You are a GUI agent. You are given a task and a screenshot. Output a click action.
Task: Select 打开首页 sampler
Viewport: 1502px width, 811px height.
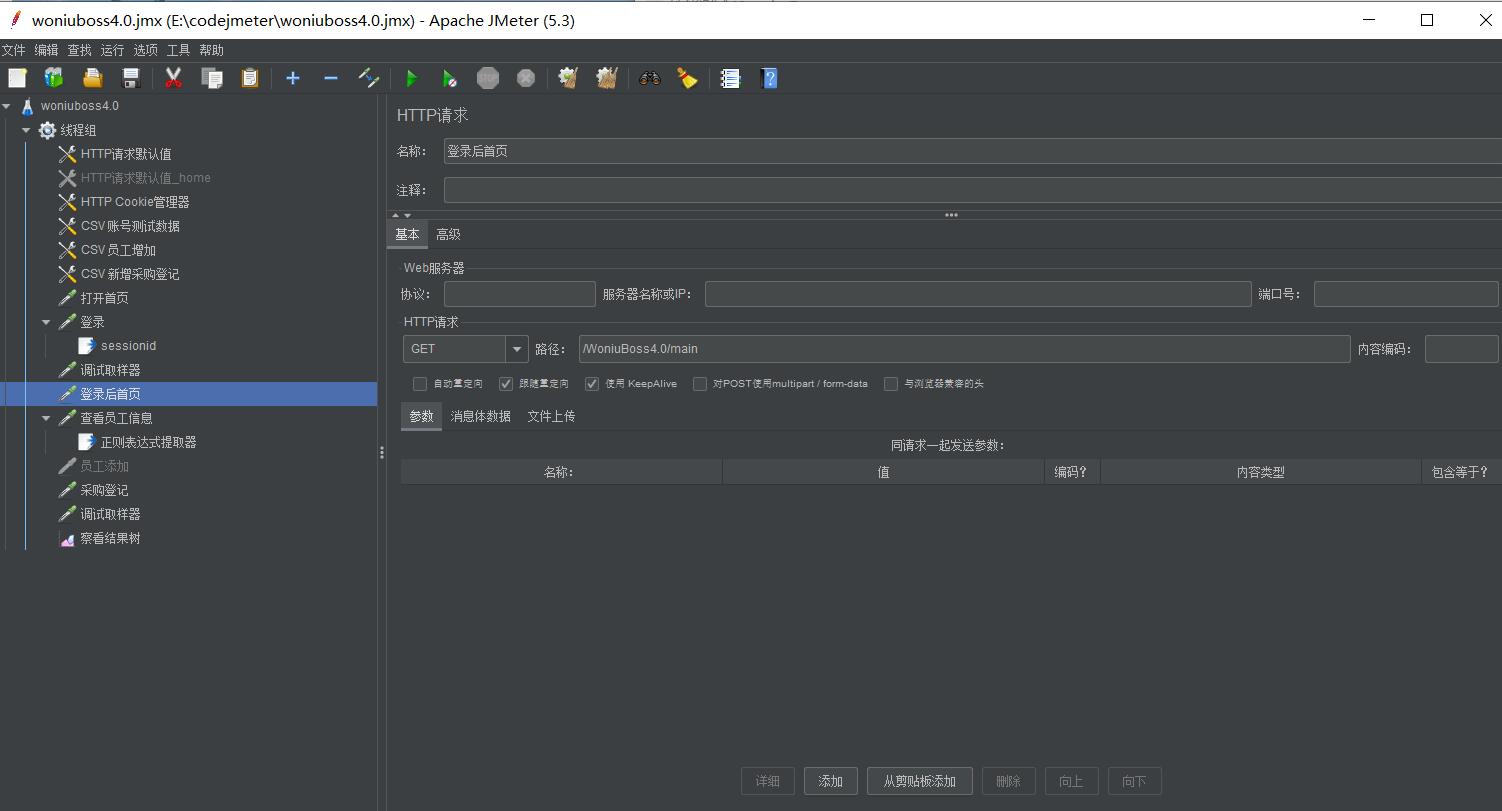(x=104, y=298)
